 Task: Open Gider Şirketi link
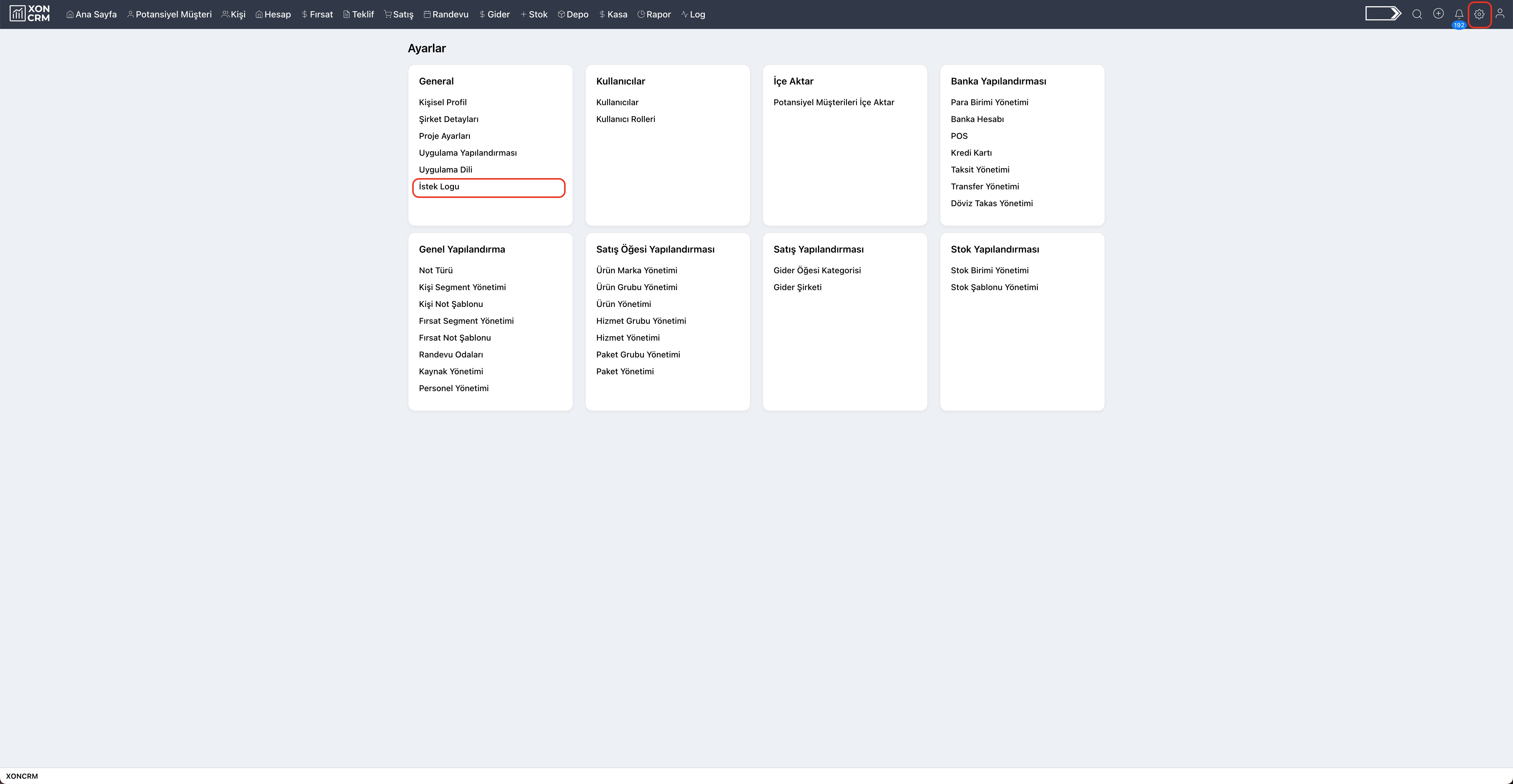(x=797, y=287)
